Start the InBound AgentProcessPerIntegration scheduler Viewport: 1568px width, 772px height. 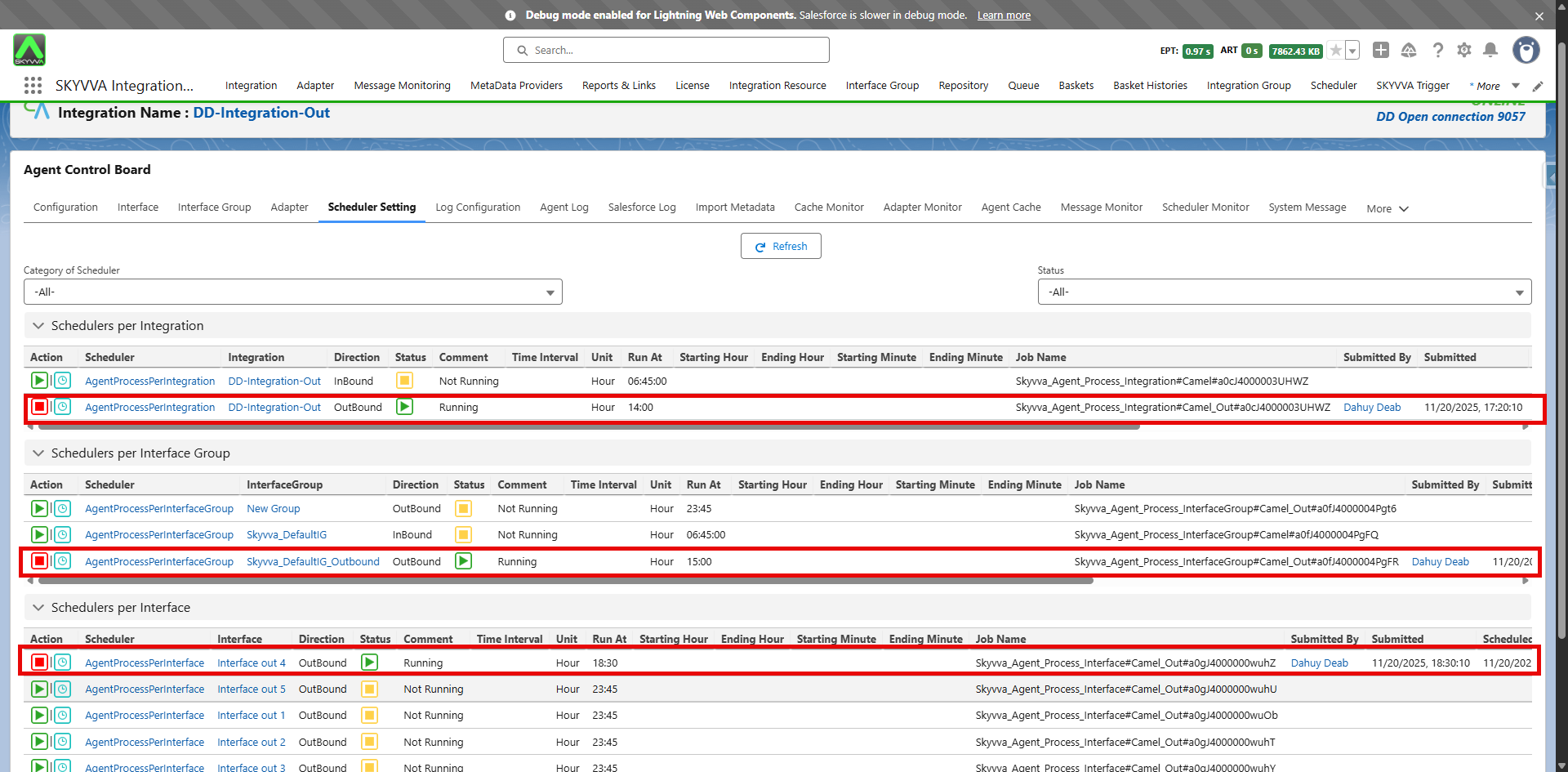(x=39, y=381)
